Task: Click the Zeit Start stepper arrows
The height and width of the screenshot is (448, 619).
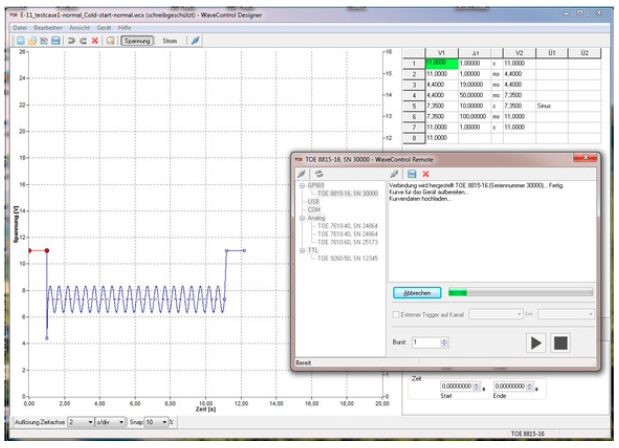Action: (x=476, y=386)
